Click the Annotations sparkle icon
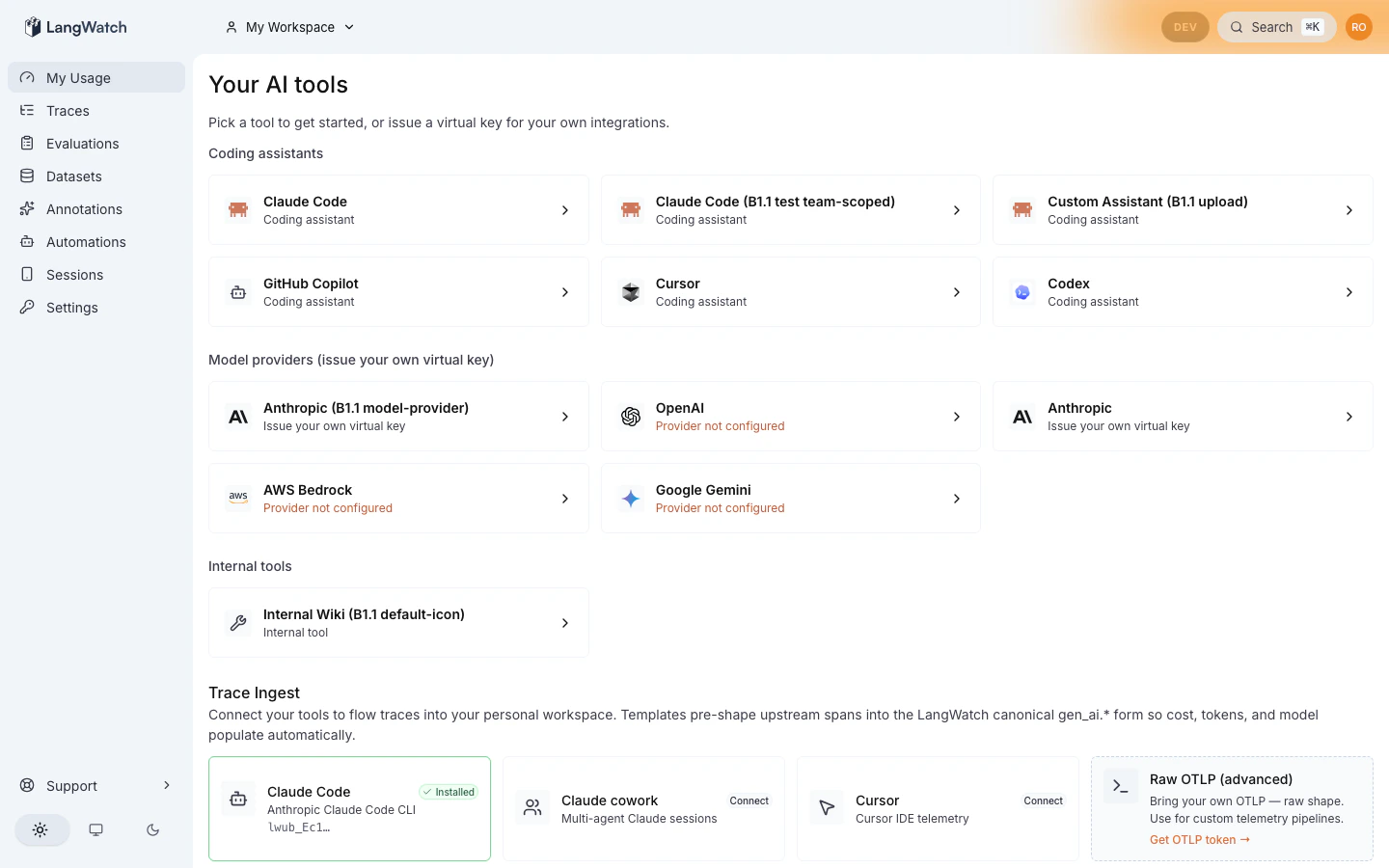Screen dimensions: 1389x868 point(27,209)
